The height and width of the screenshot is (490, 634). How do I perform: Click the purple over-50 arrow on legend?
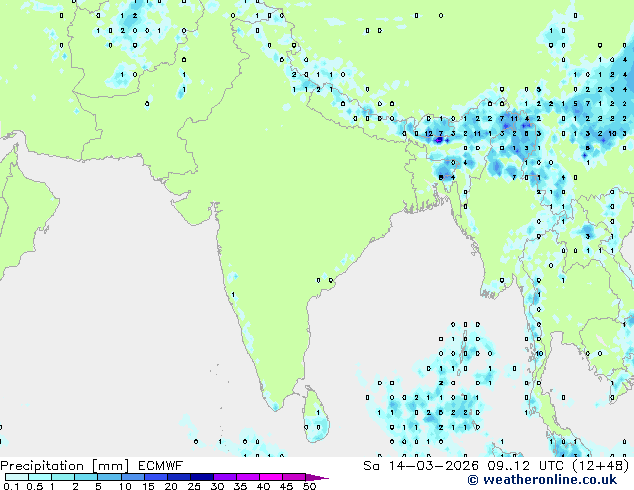pyautogui.click(x=317, y=478)
